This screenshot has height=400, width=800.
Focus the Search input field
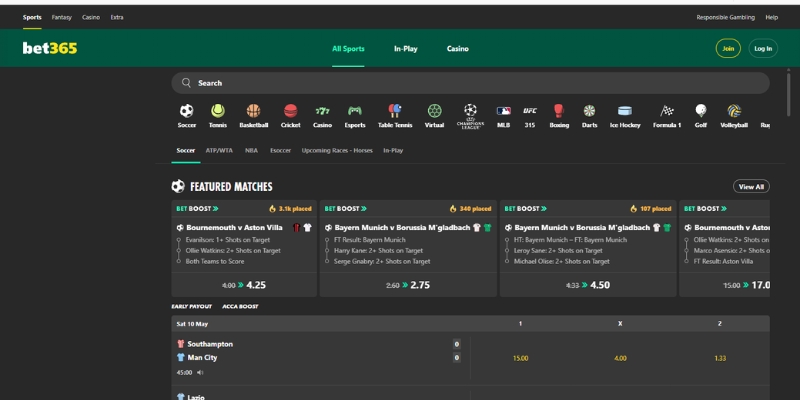click(470, 83)
